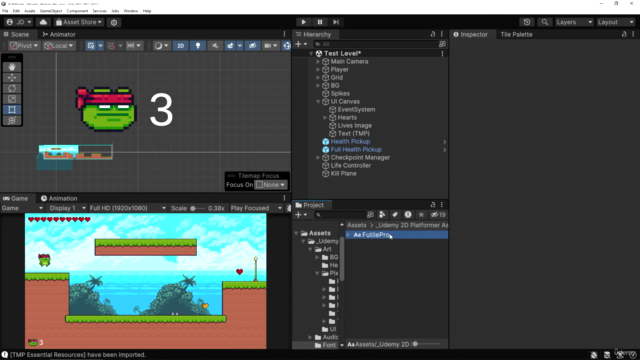Select the Transform tool
Viewport: 640px width, 360px height.
[x=12, y=120]
